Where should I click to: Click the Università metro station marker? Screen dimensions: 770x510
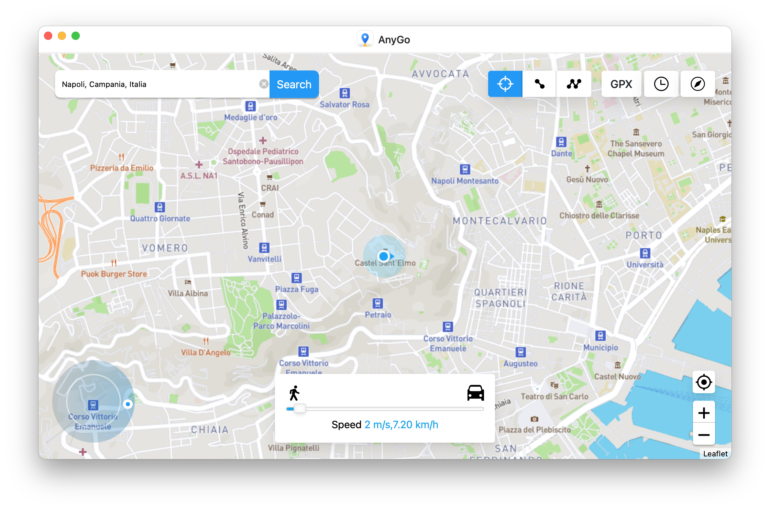[x=645, y=253]
